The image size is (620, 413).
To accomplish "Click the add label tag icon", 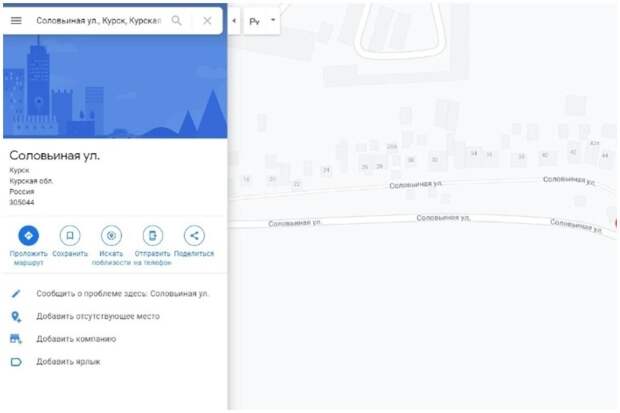I will [16, 362].
